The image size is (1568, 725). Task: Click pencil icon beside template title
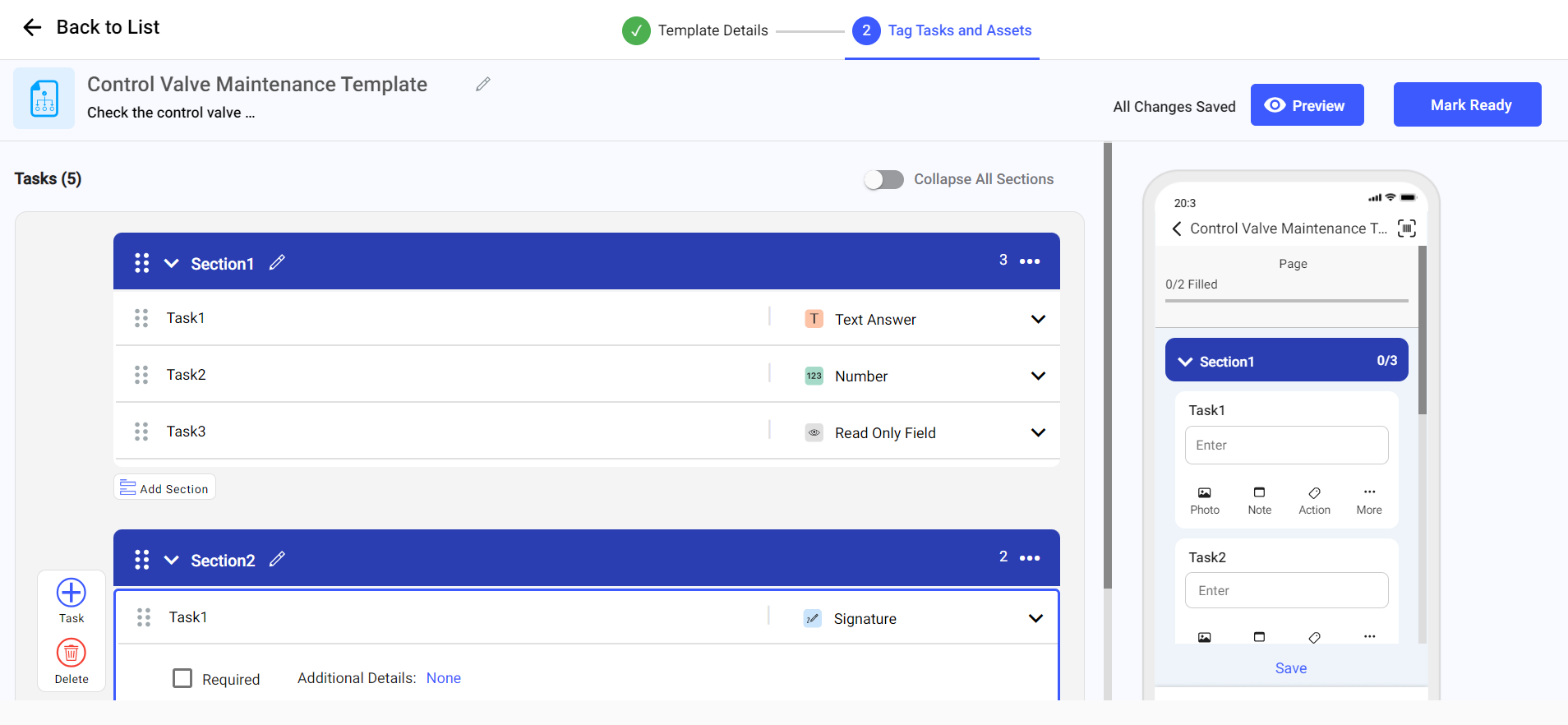[483, 84]
